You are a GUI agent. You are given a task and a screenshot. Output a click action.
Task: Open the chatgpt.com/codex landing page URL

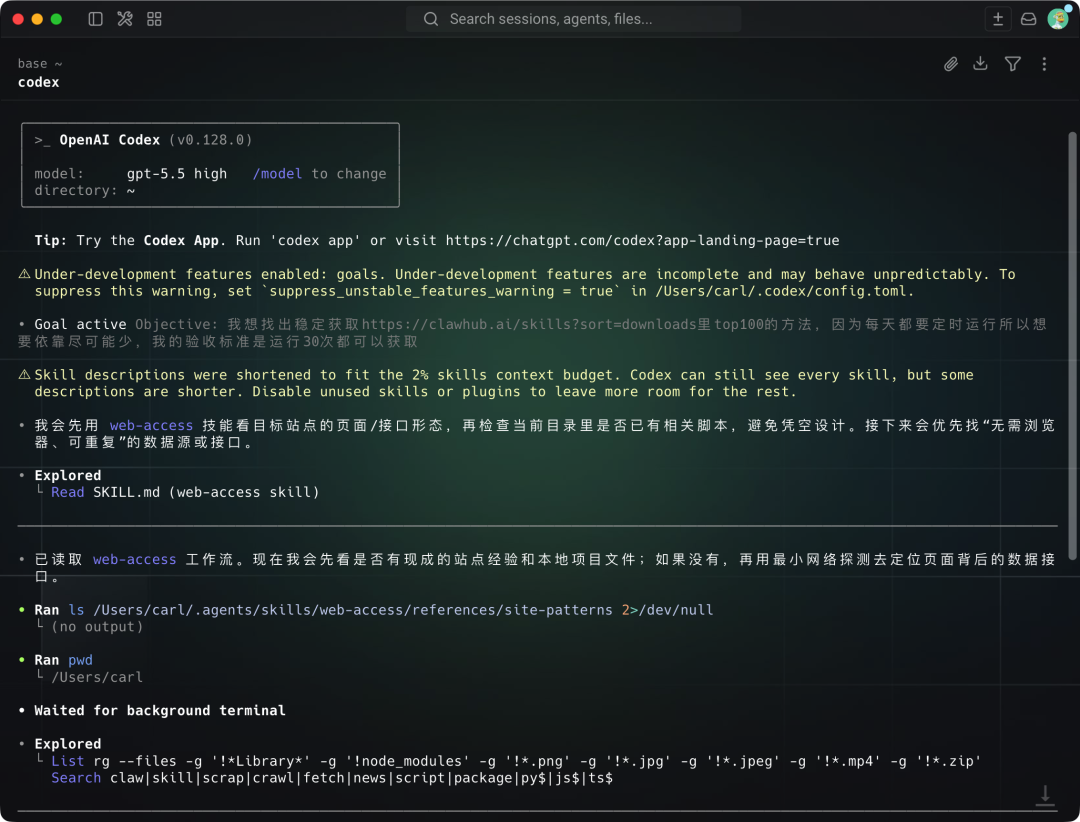click(x=642, y=240)
